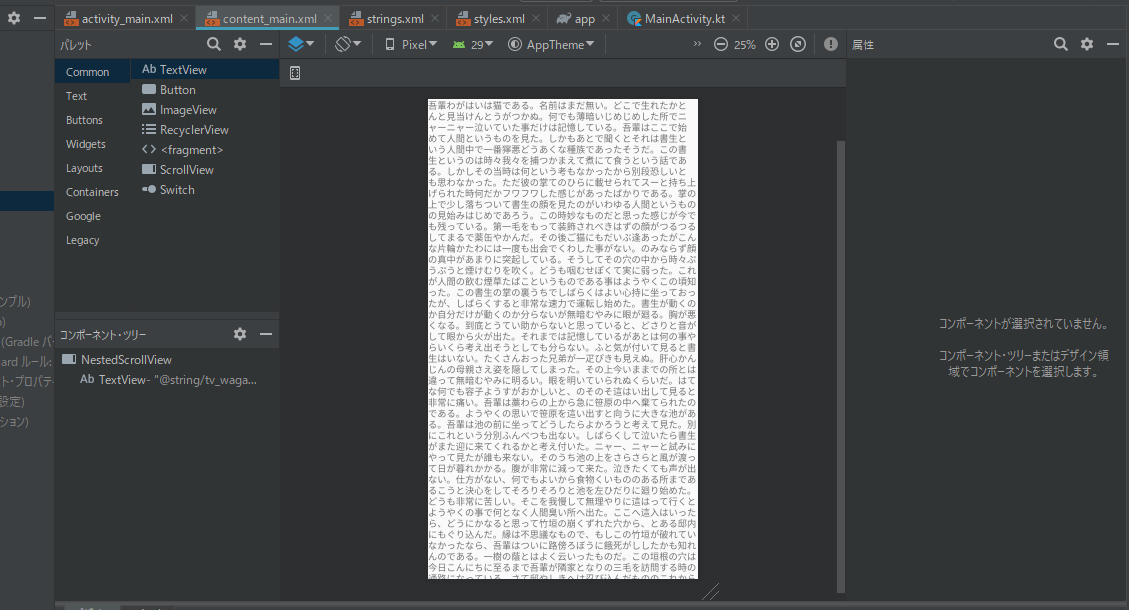Close the activity_main.xml tab

point(184,19)
